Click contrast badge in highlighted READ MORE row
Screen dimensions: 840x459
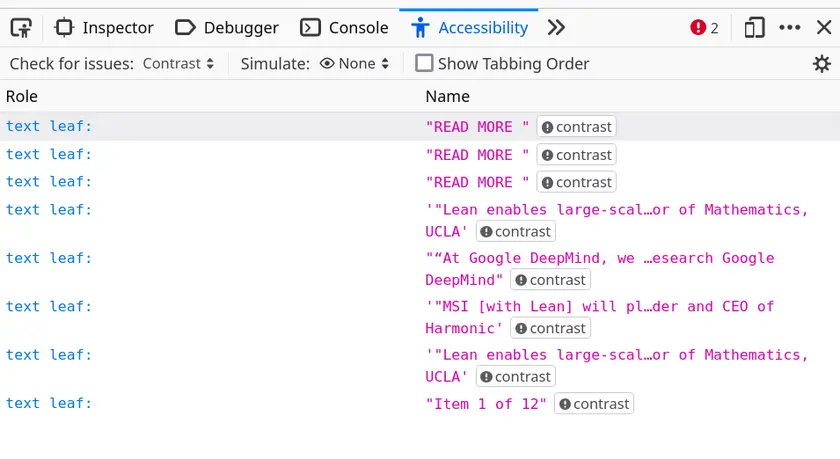click(x=576, y=127)
